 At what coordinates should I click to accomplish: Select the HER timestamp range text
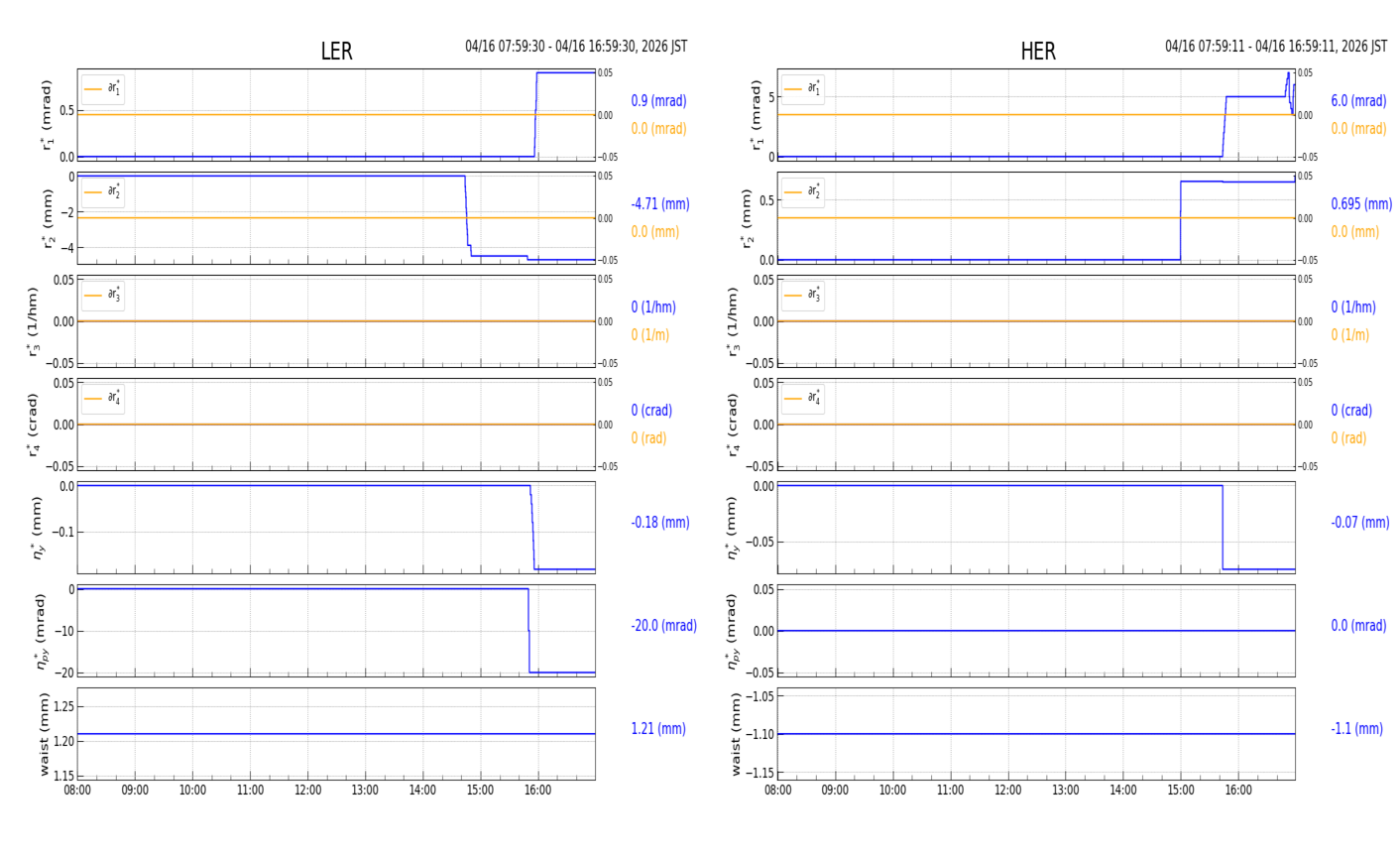(x=1275, y=47)
